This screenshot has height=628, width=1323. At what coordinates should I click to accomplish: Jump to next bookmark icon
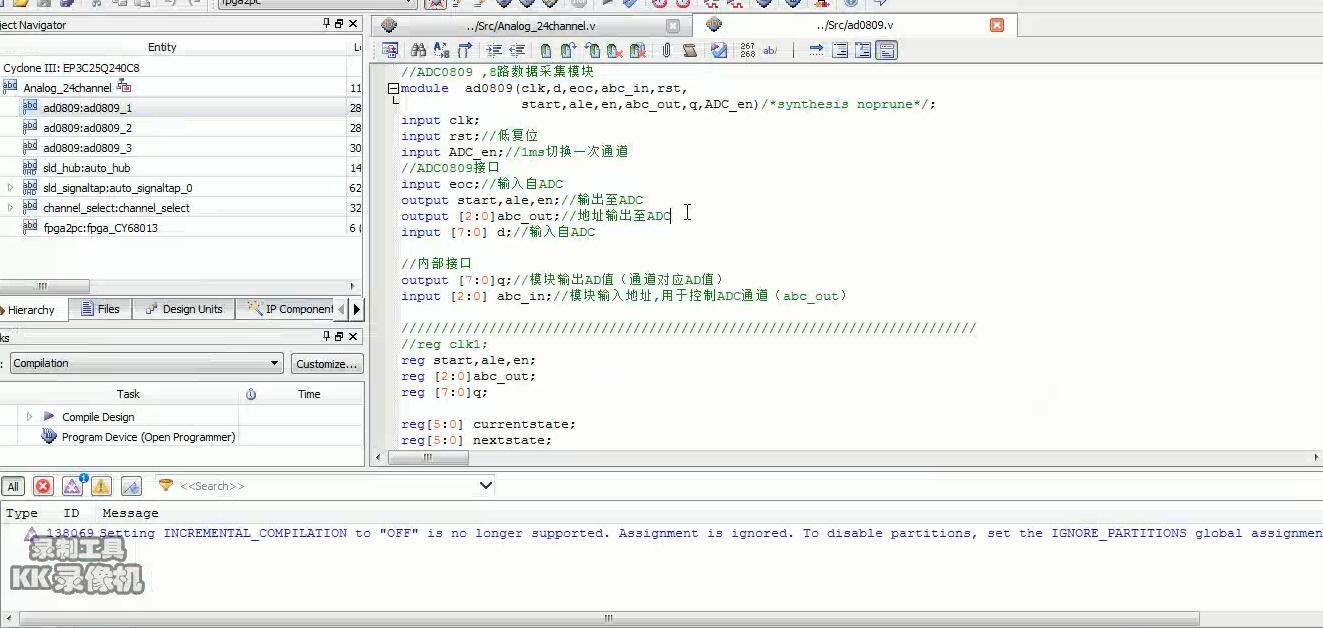(569, 50)
